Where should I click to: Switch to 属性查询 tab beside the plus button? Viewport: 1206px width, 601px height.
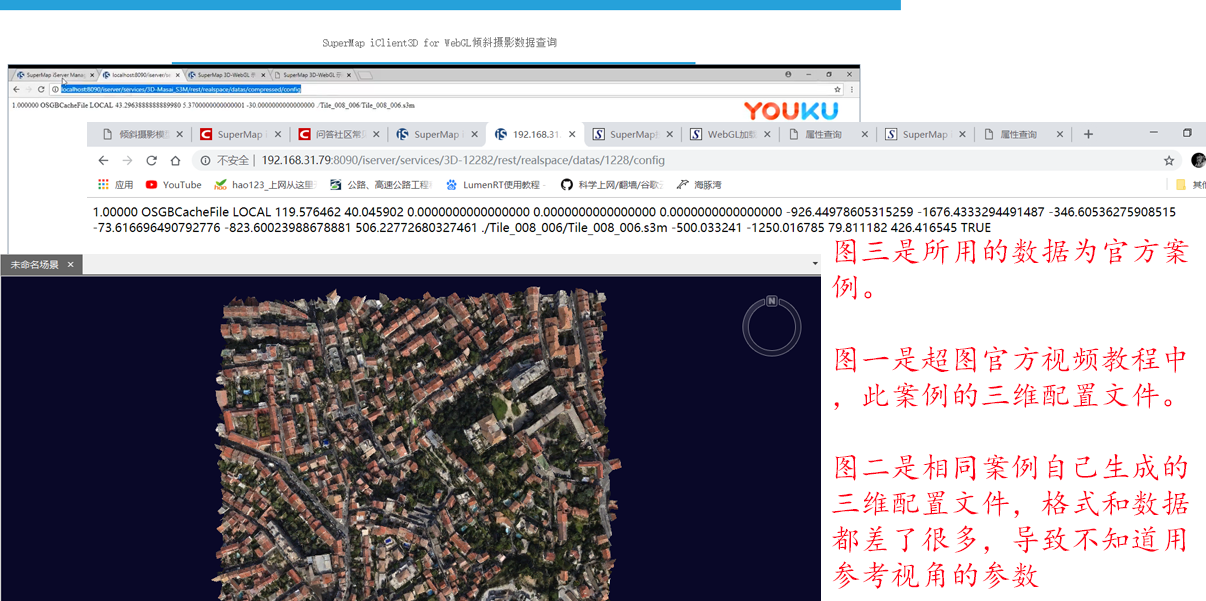point(1023,134)
